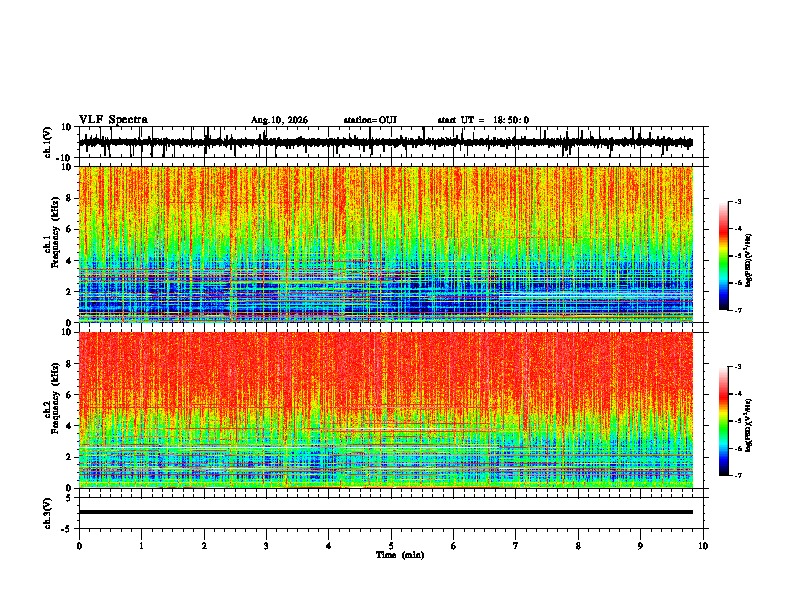The width and height of the screenshot is (792, 612).
Task: Click the time axis tick label "9"
Action: point(640,546)
